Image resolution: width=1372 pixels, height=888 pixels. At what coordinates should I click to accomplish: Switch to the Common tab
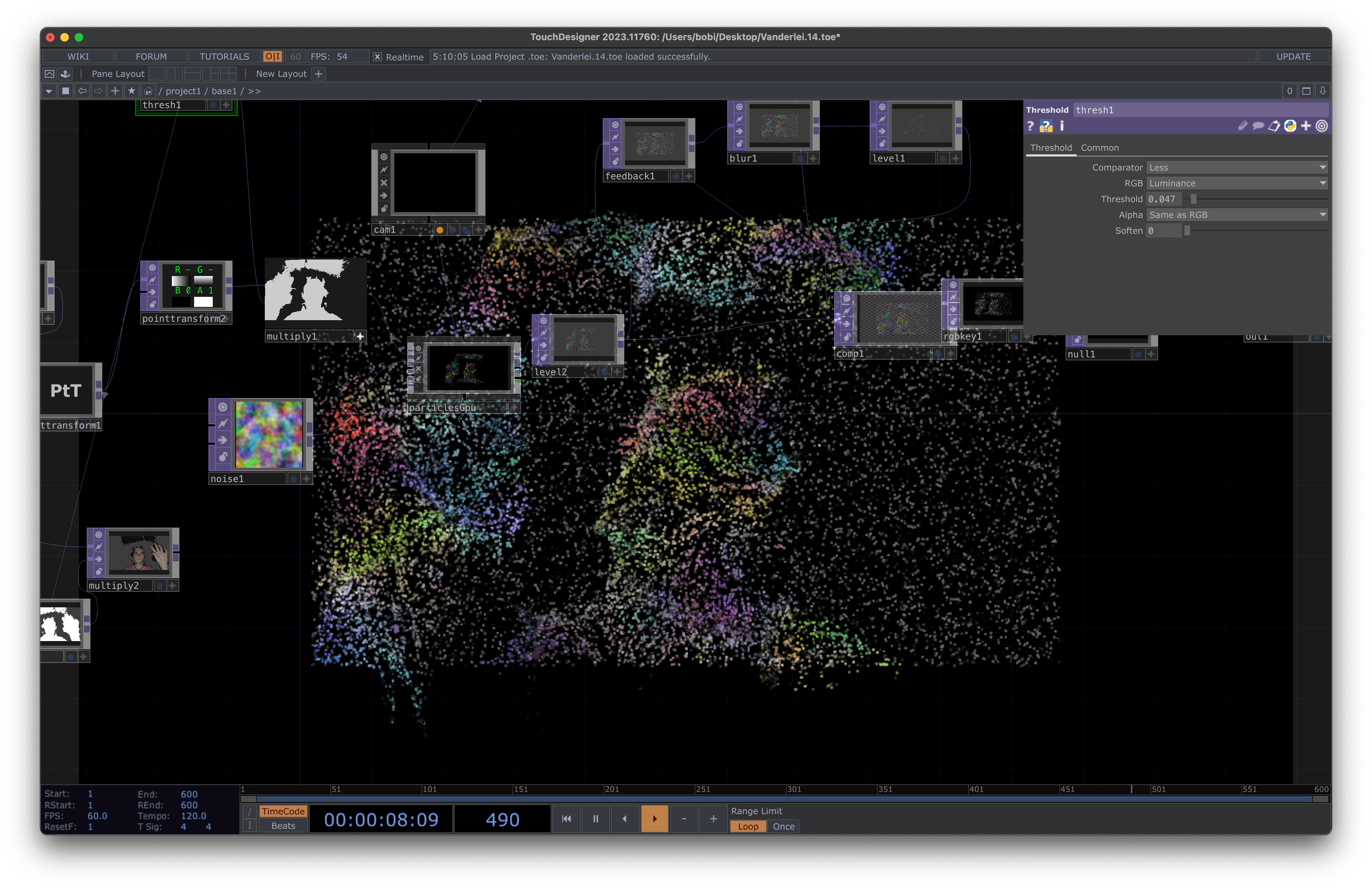click(x=1099, y=148)
